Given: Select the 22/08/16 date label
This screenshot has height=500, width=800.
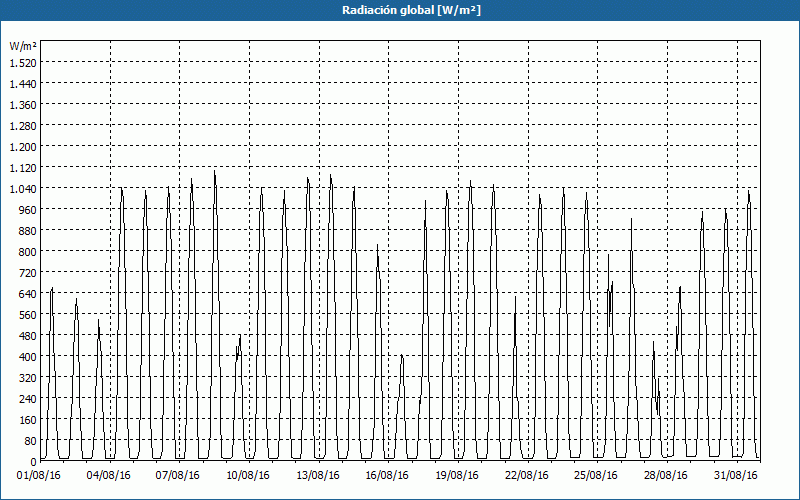Looking at the screenshot, I should [527, 475].
